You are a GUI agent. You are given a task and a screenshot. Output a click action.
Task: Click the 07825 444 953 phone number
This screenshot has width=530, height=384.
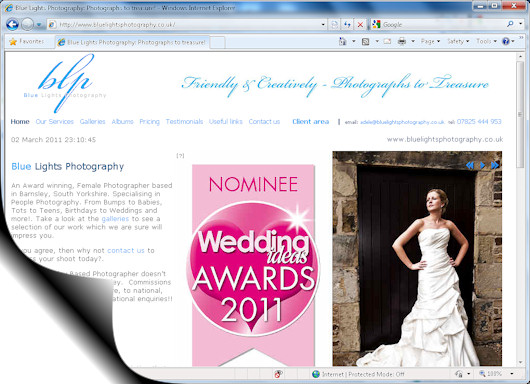(479, 122)
